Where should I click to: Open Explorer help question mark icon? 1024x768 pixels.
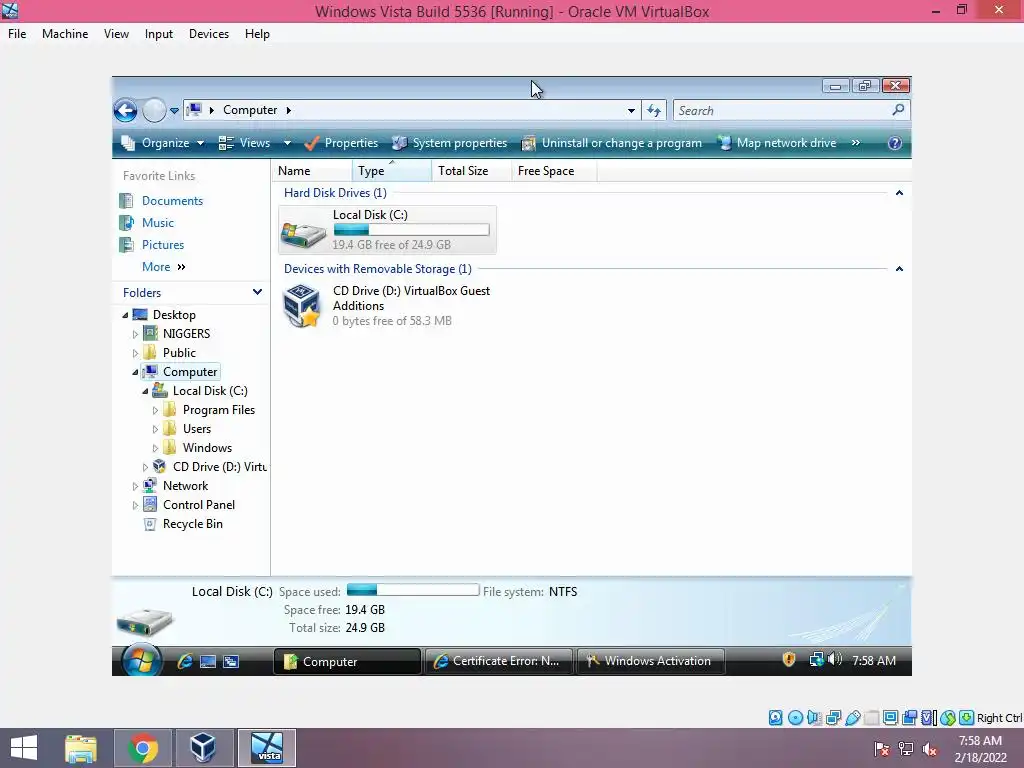click(895, 143)
